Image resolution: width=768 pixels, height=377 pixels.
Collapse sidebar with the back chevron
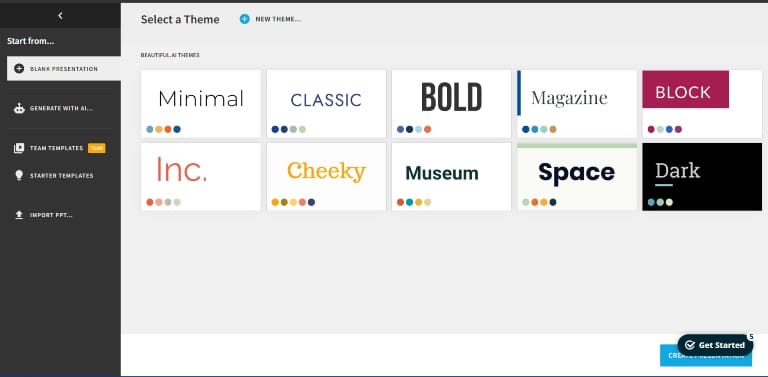pos(60,16)
